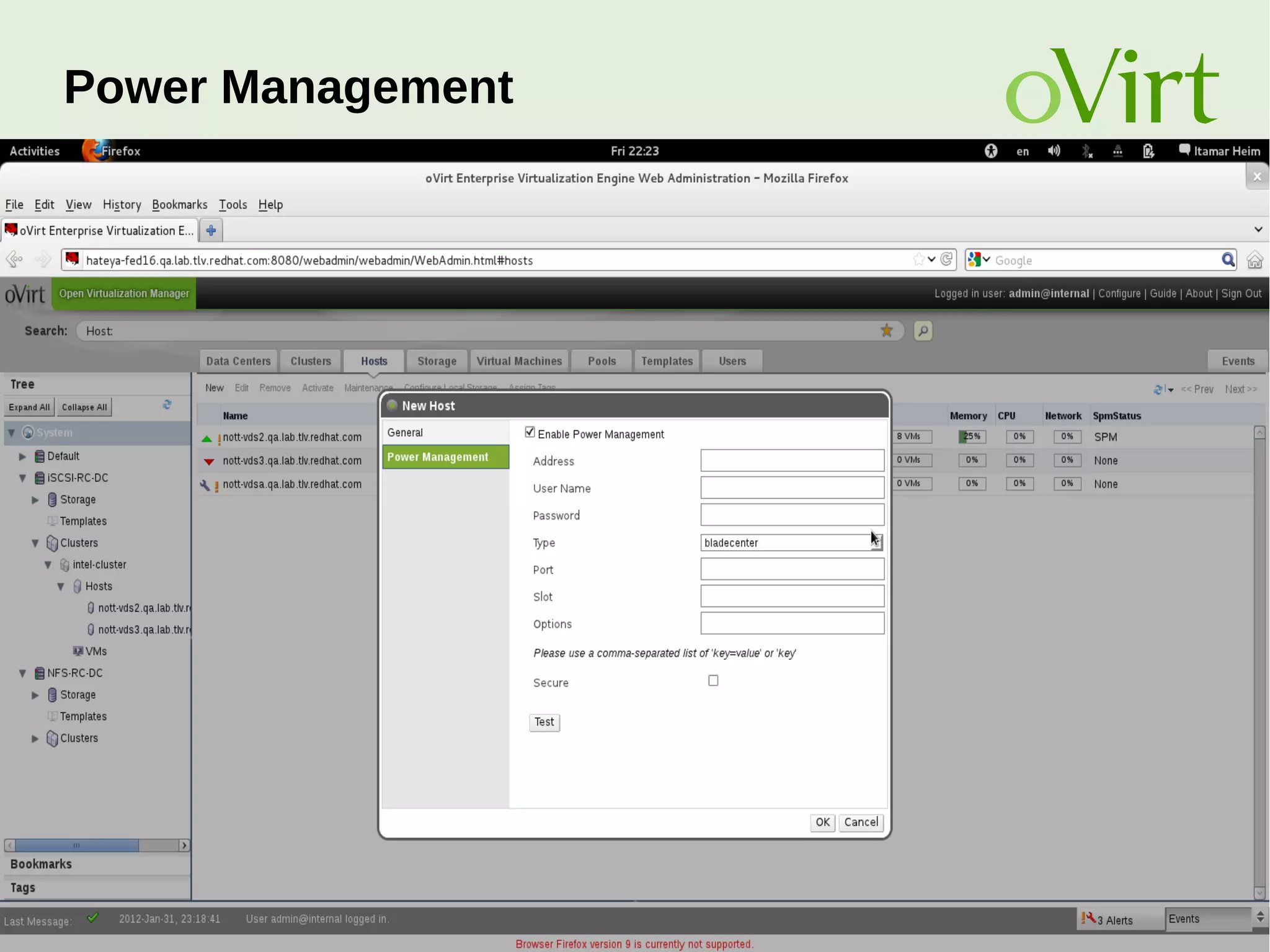Check the Secure checkbox
The height and width of the screenshot is (952, 1270).
pyautogui.click(x=713, y=680)
